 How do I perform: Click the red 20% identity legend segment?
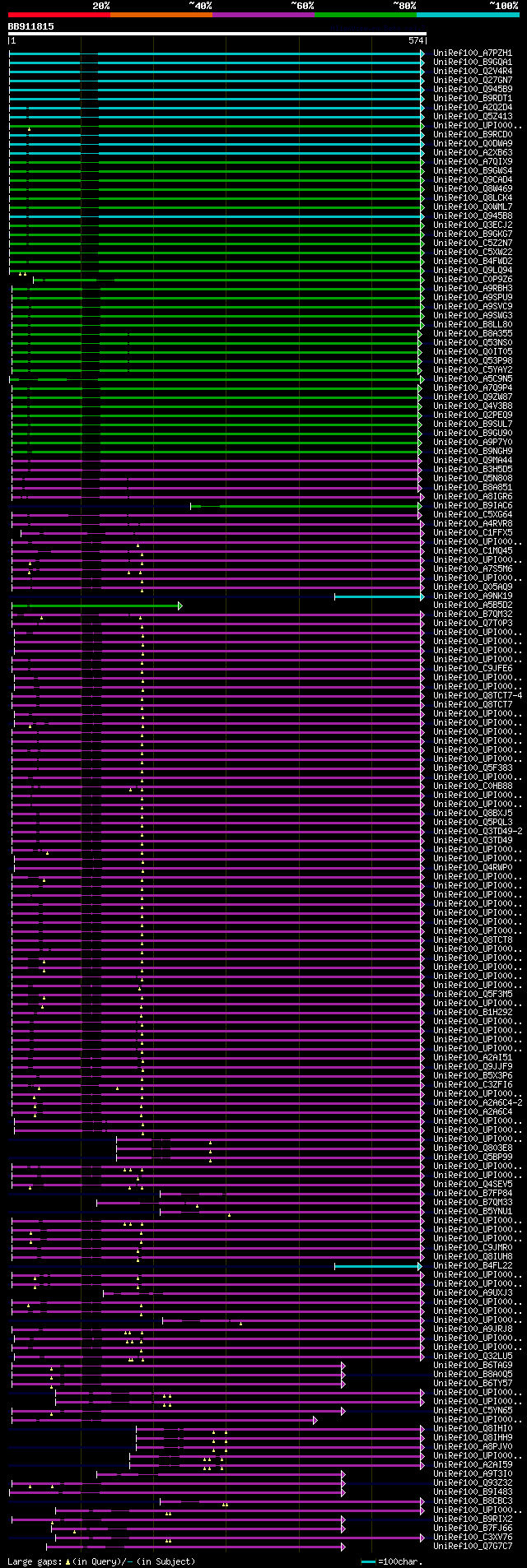tap(58, 15)
